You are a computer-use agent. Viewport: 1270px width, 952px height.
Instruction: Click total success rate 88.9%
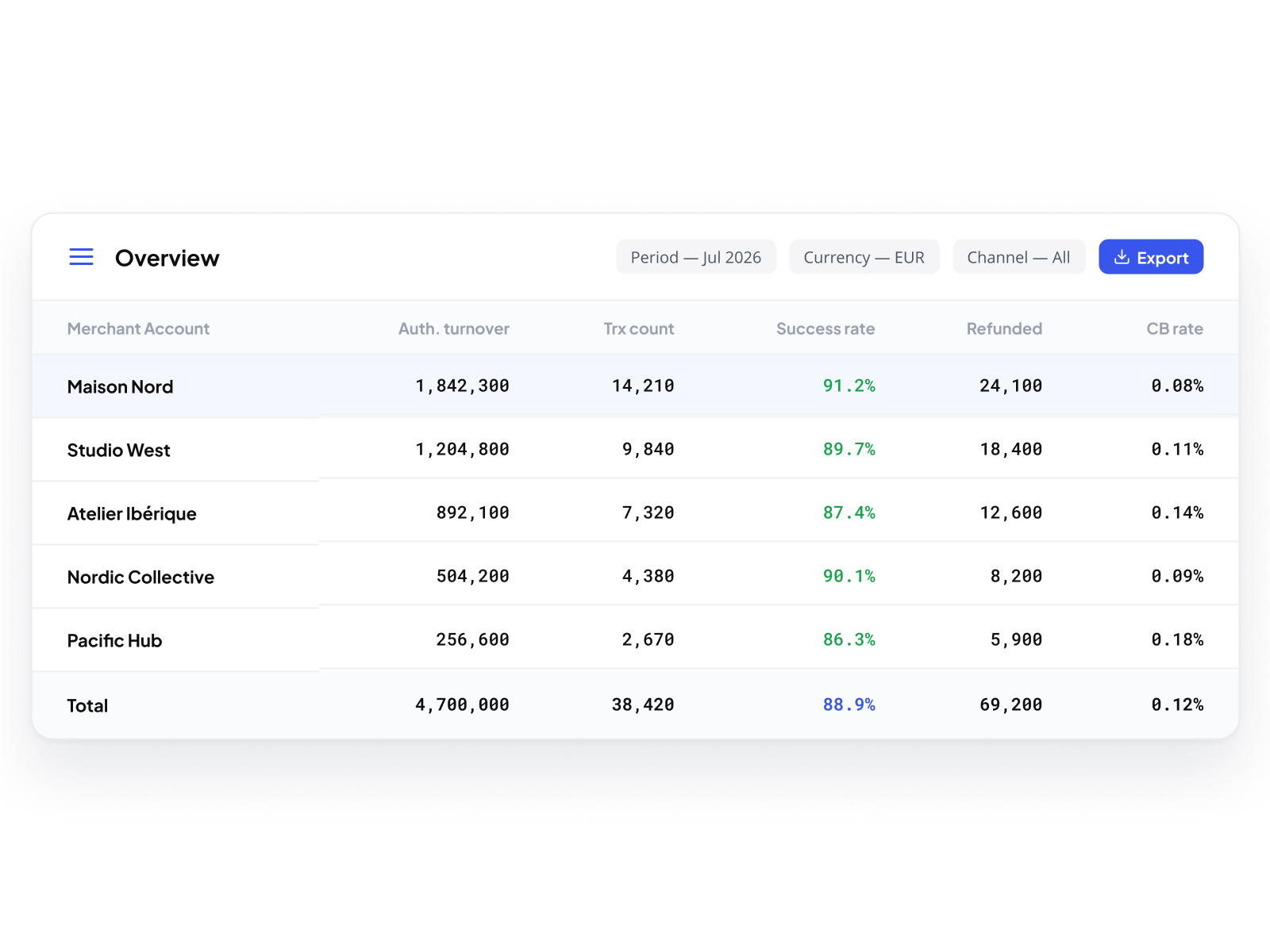click(849, 705)
